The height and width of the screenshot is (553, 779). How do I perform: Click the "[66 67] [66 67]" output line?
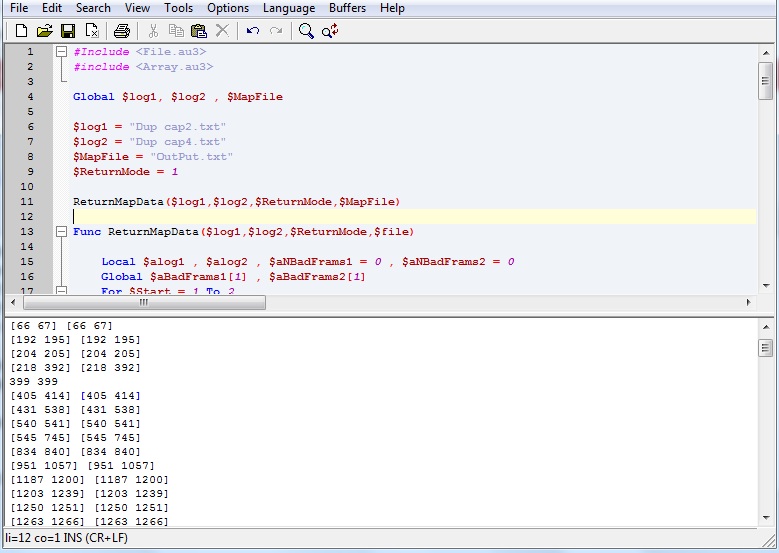coord(62,325)
